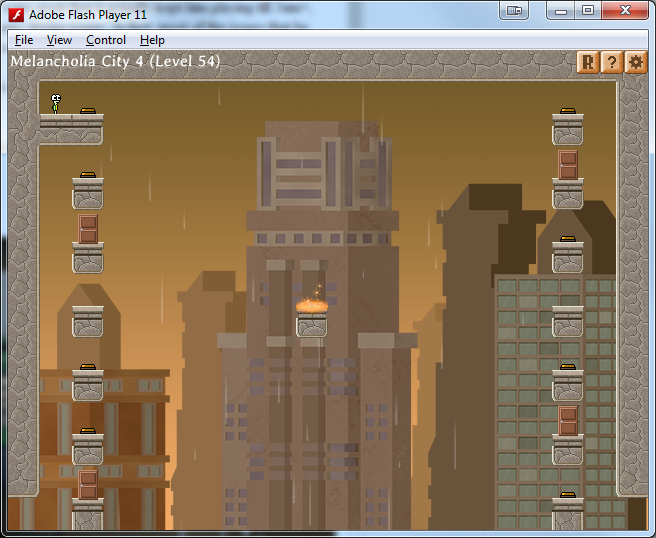Open the View menu
The image size is (656, 538).
[x=59, y=40]
